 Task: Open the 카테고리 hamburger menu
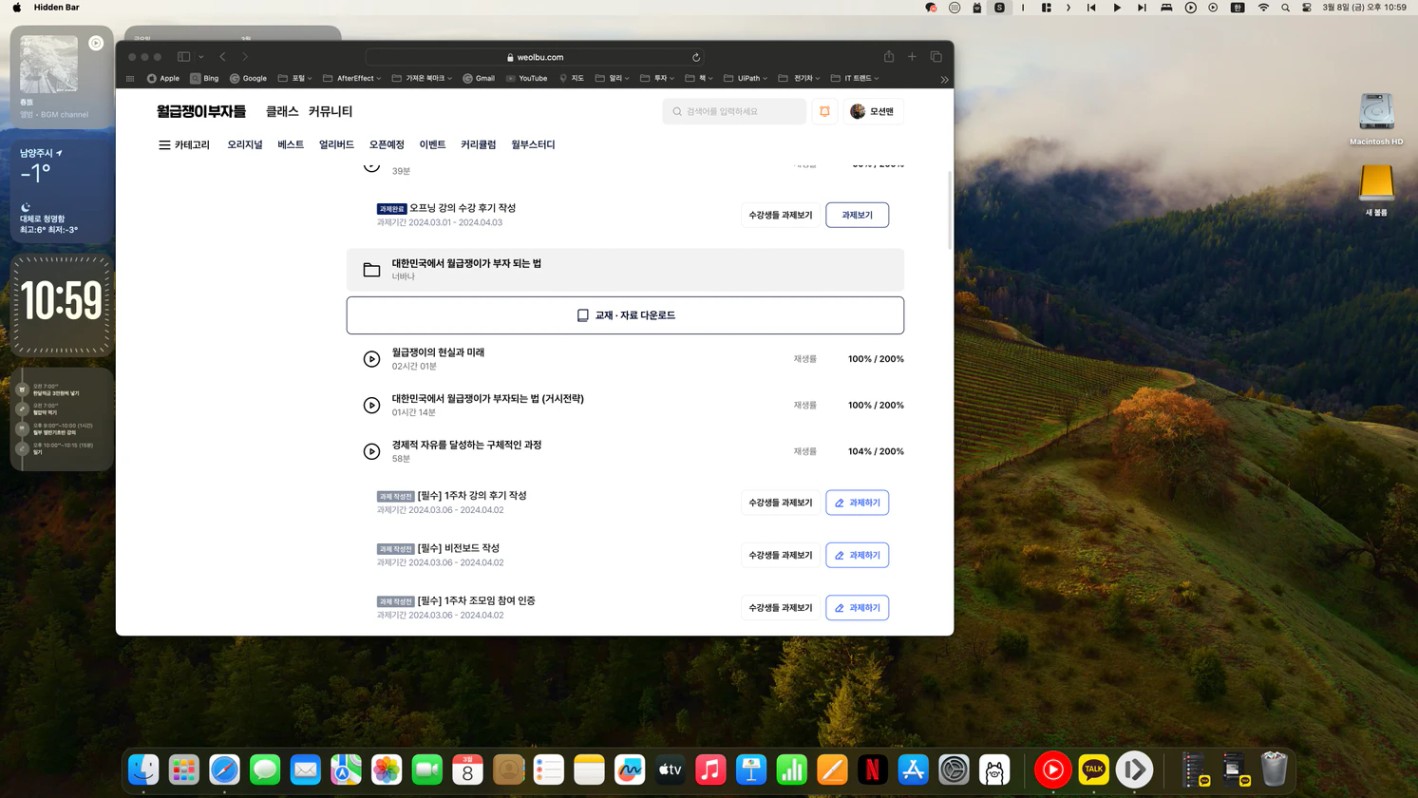pyautogui.click(x=184, y=145)
